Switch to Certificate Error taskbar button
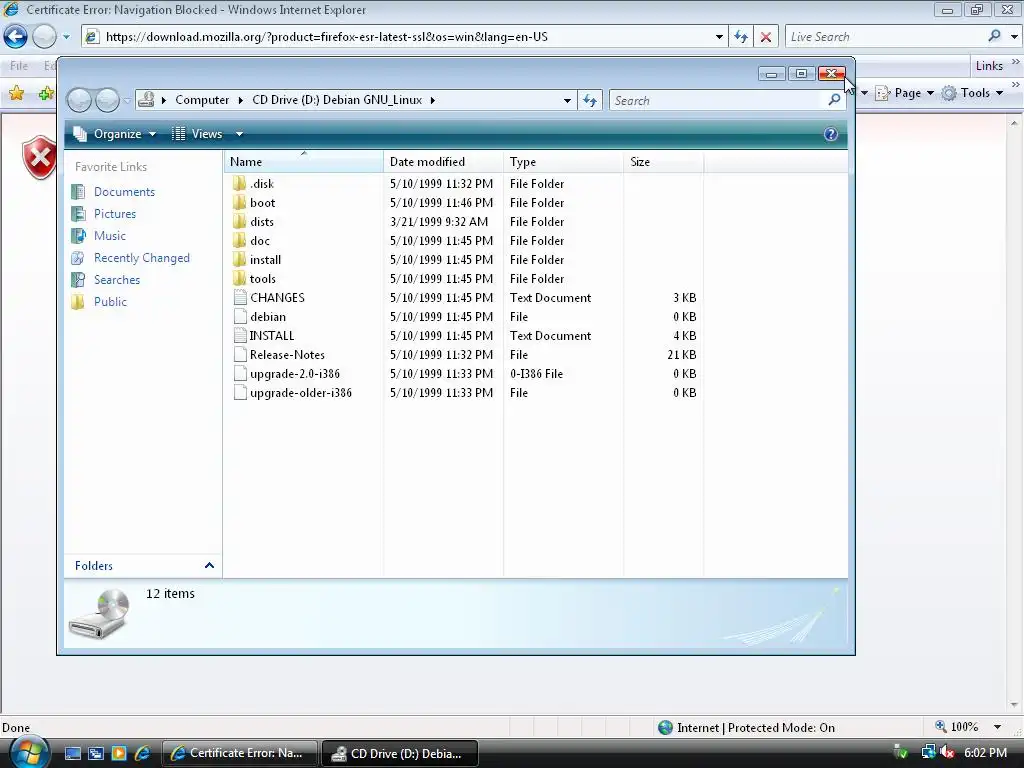 pos(239,753)
